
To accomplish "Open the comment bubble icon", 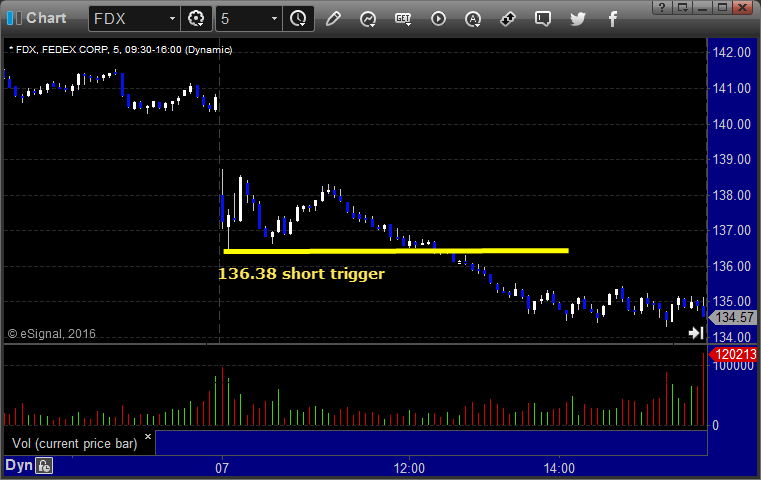I will [543, 19].
